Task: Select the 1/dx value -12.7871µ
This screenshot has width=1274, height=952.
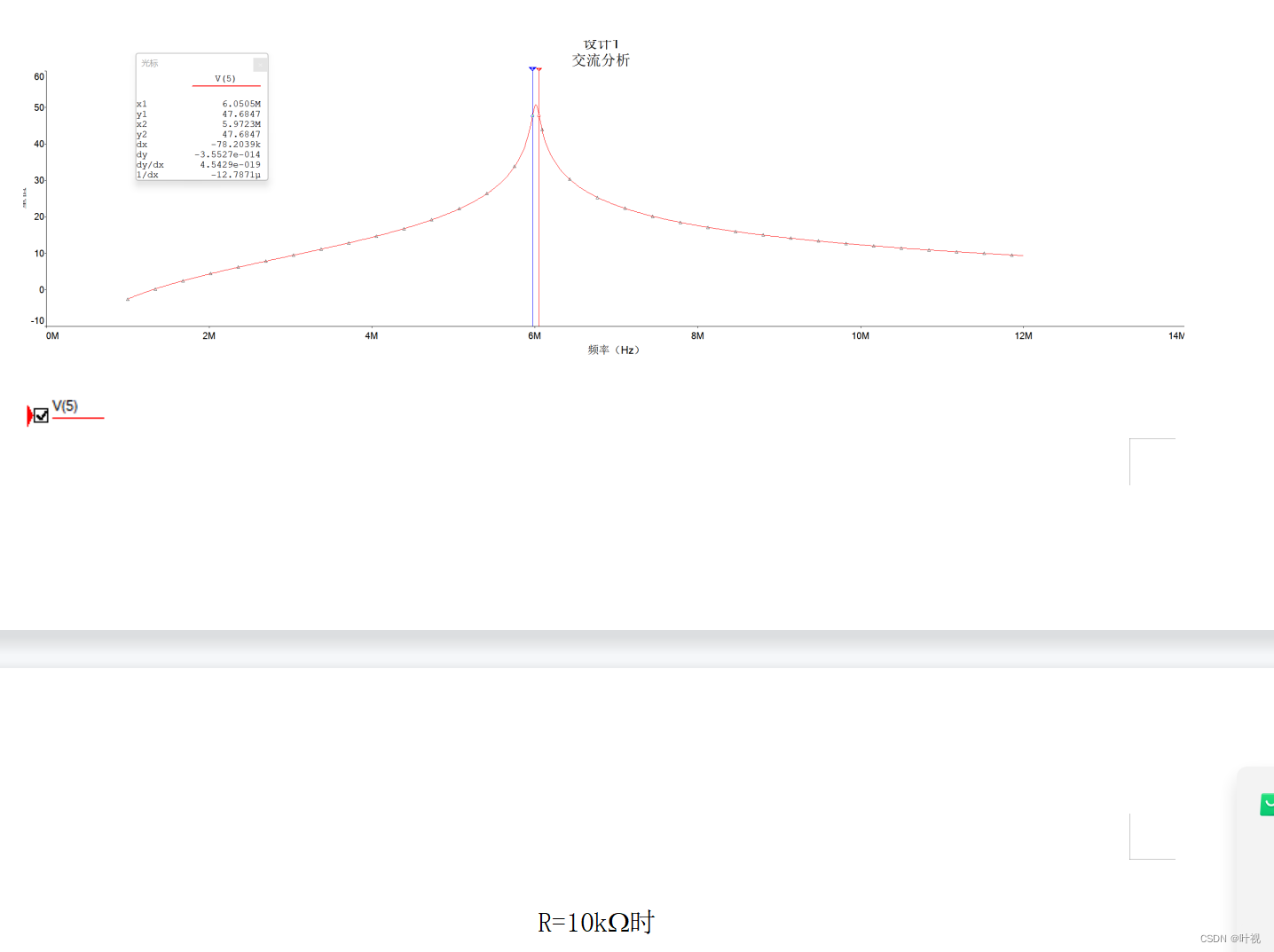Action: (236, 175)
